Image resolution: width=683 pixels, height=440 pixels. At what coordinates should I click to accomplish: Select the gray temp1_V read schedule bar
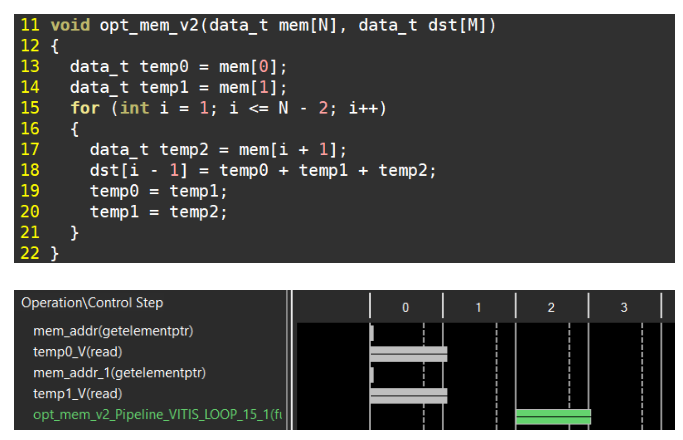(x=408, y=395)
